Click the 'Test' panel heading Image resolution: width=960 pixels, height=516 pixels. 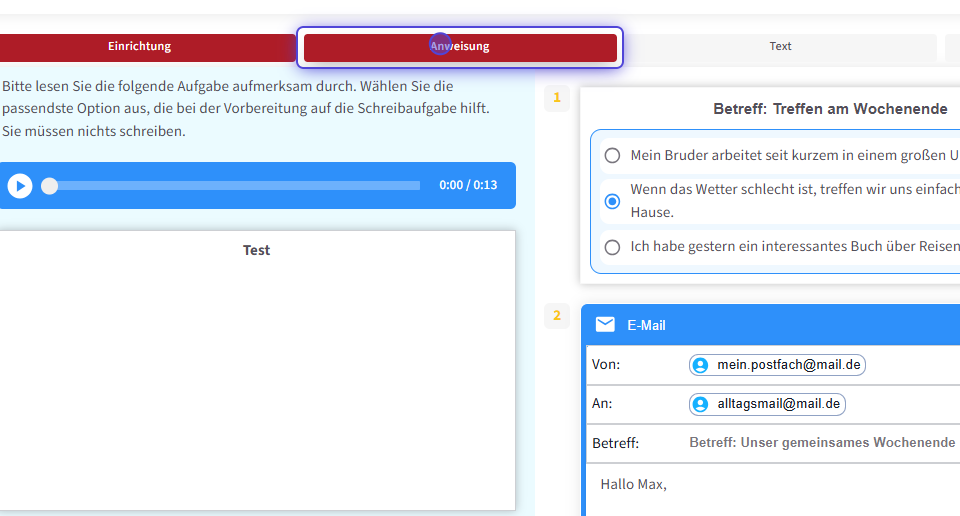[x=256, y=250]
